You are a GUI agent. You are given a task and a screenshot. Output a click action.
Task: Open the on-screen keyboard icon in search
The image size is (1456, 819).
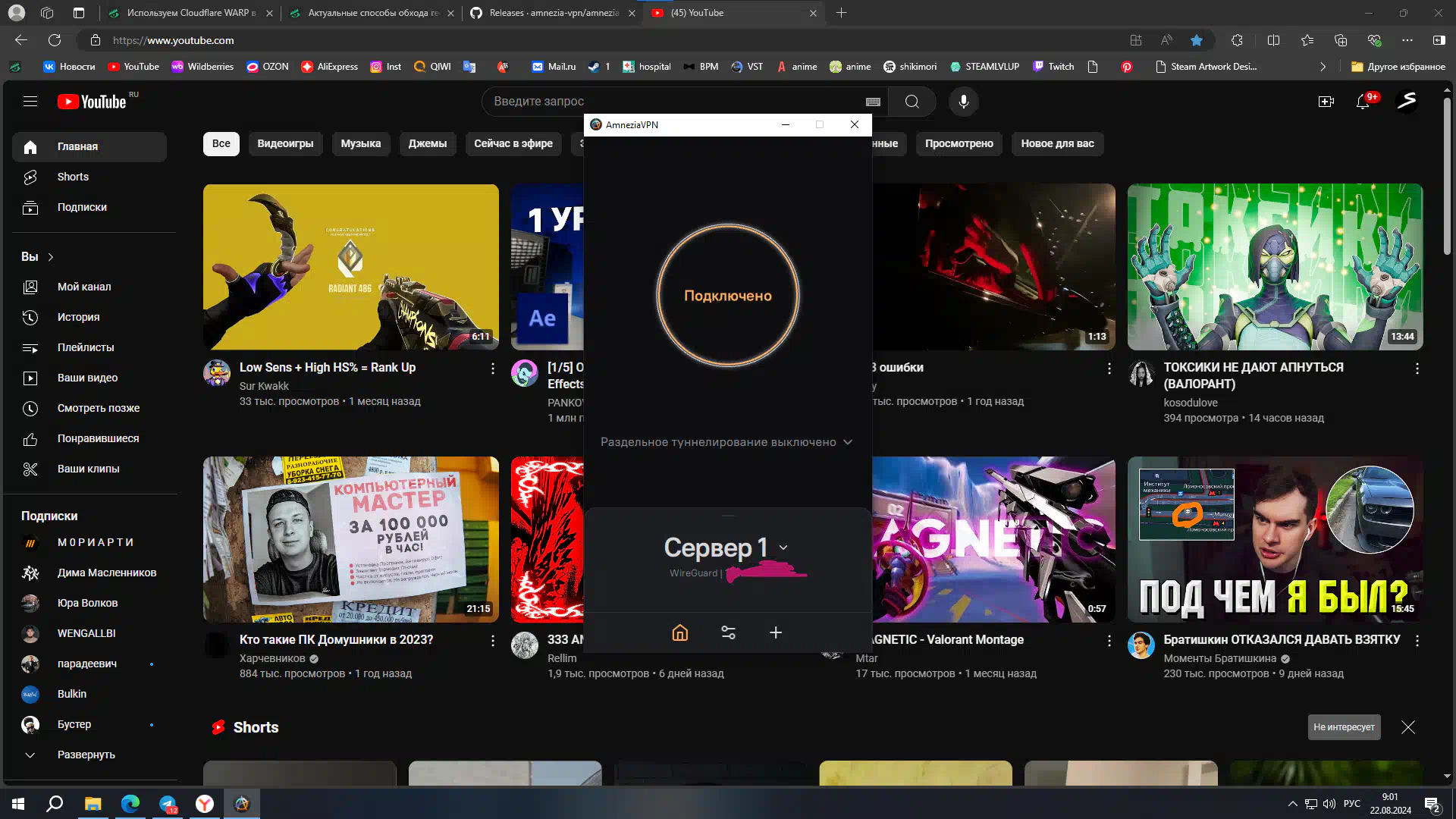coord(873,102)
